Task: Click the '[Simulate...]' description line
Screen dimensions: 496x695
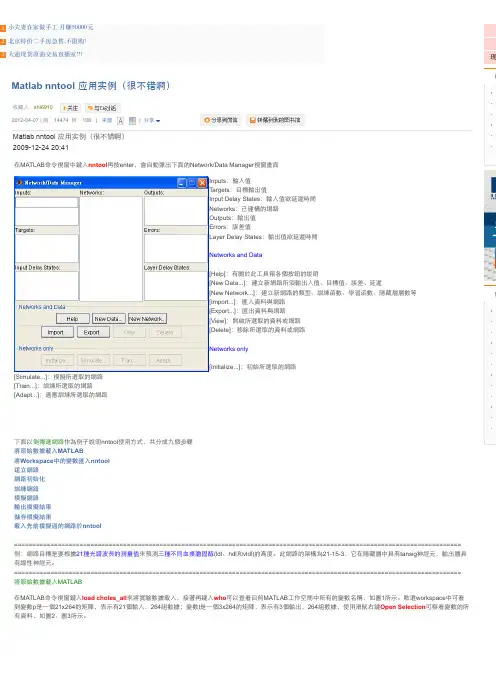Action: [59, 377]
